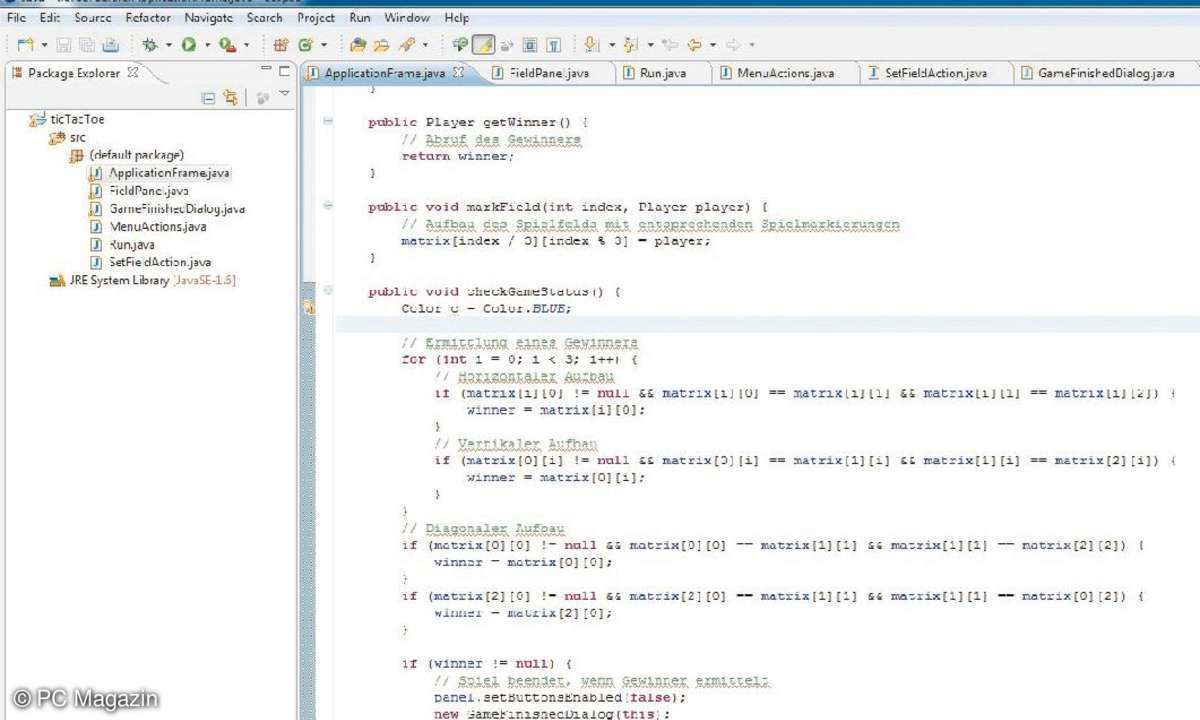Click the 'return winner;' code line
The width and height of the screenshot is (1200, 720).
457,156
